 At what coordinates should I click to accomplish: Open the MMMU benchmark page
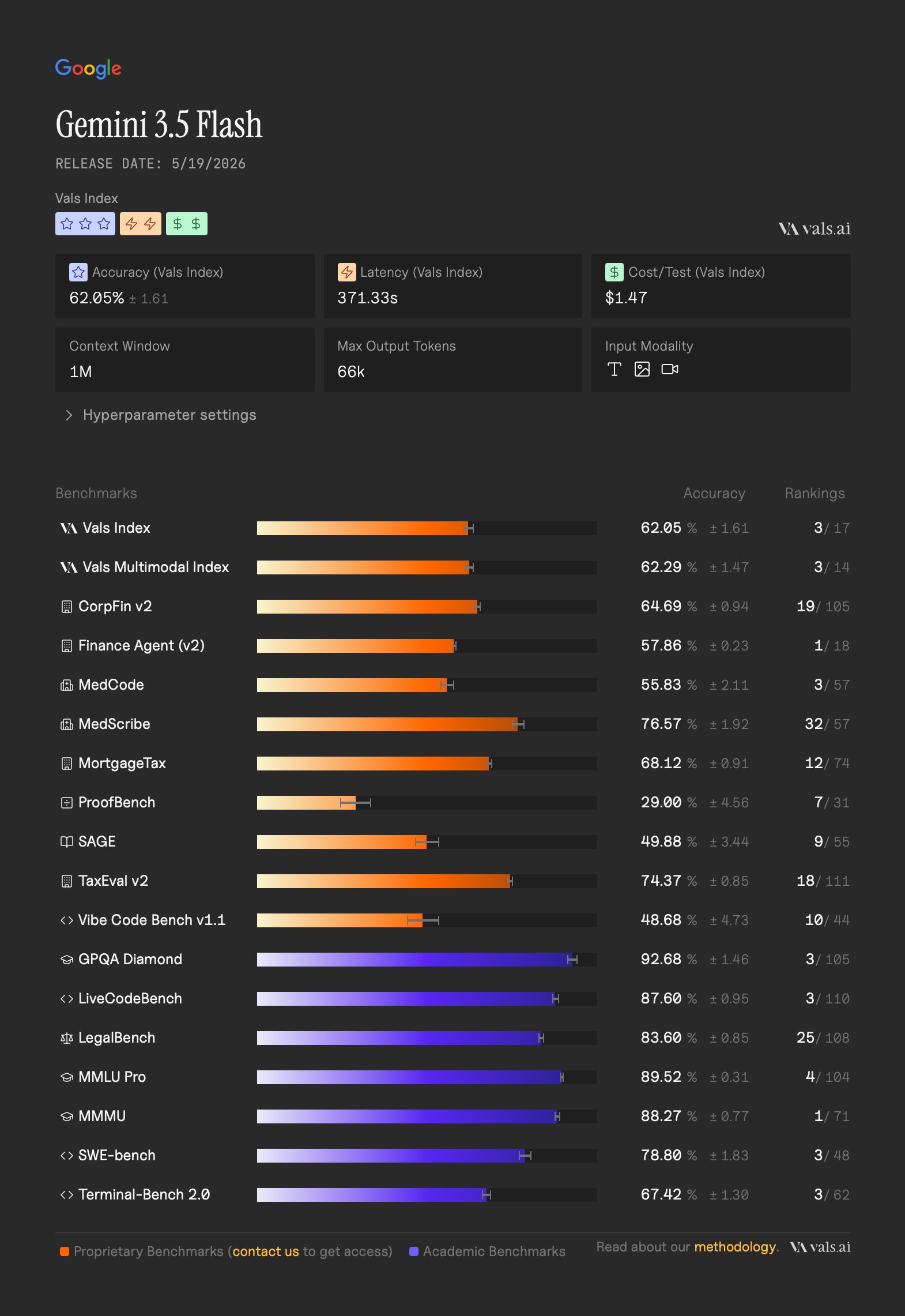pos(102,1116)
